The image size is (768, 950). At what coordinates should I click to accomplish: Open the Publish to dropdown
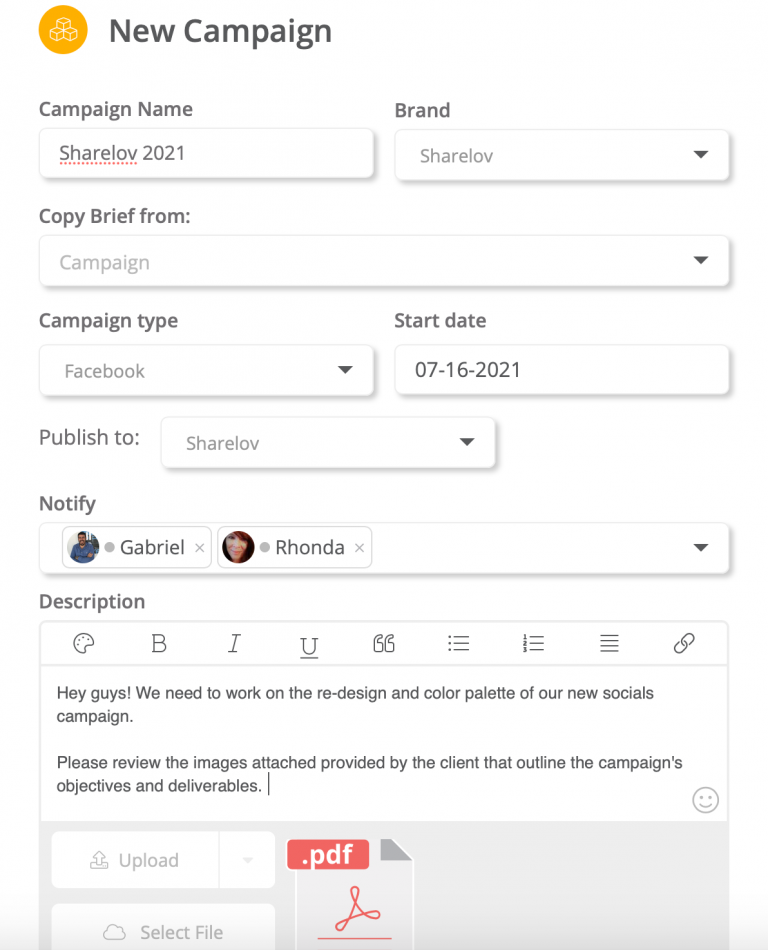[467, 442]
